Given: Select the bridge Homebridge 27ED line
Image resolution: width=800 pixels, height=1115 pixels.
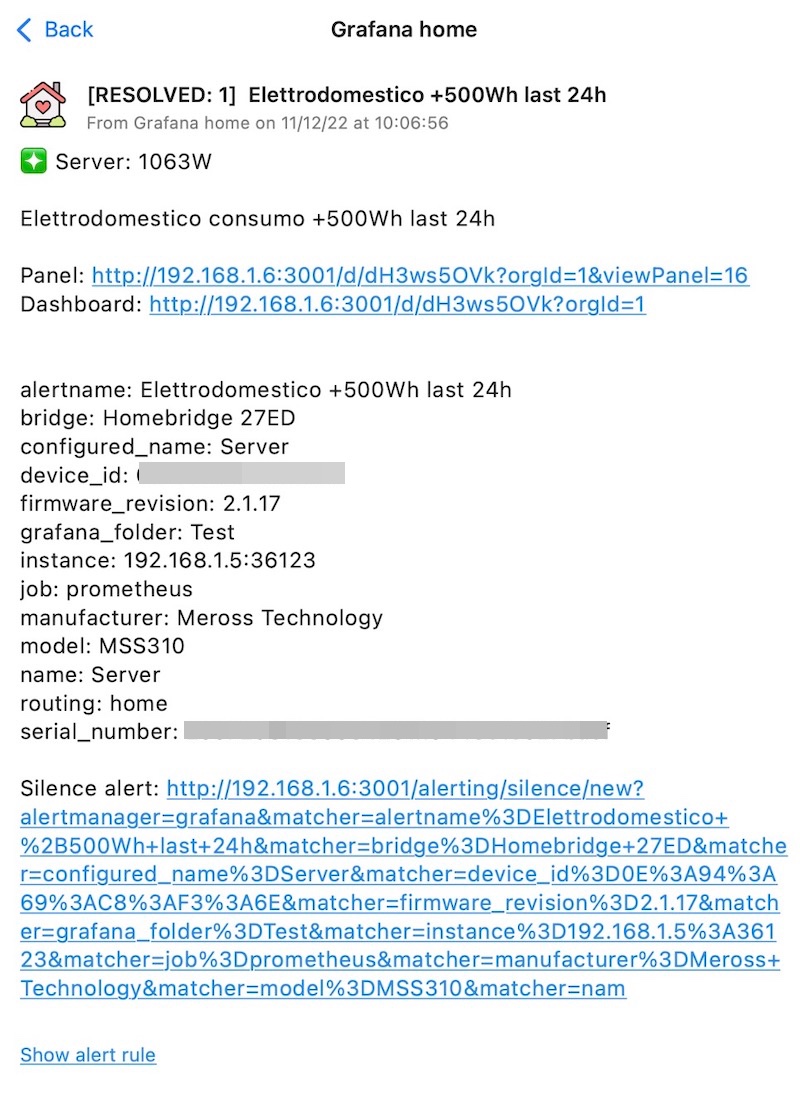Looking at the screenshot, I should pyautogui.click(x=158, y=418).
